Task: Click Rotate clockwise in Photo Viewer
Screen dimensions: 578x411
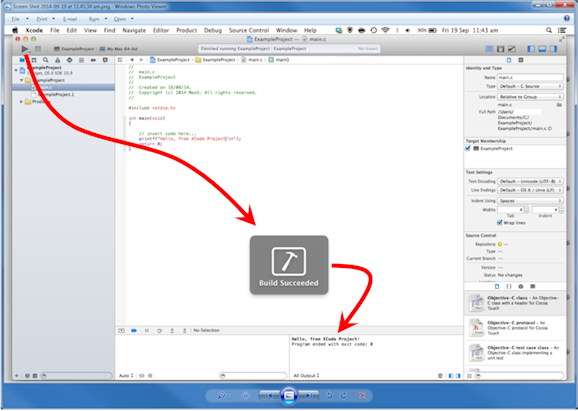Action: point(344,396)
